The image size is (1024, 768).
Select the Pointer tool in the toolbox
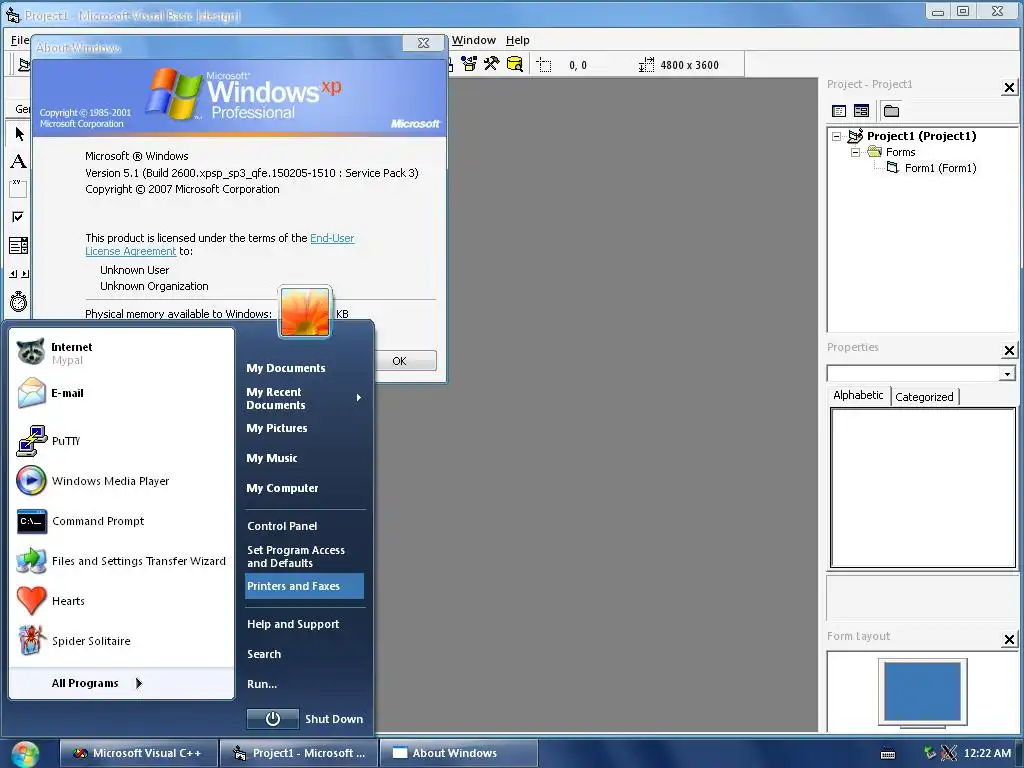[x=19, y=134]
